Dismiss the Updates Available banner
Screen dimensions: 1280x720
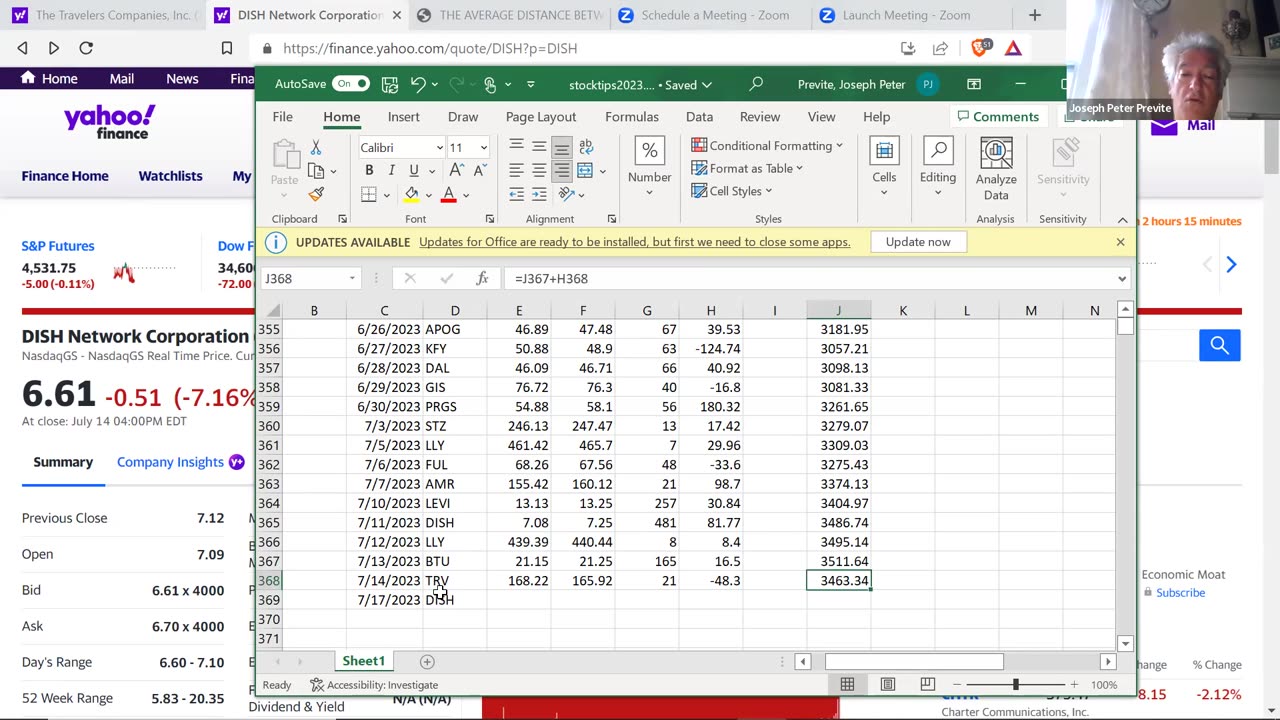pyautogui.click(x=1120, y=242)
